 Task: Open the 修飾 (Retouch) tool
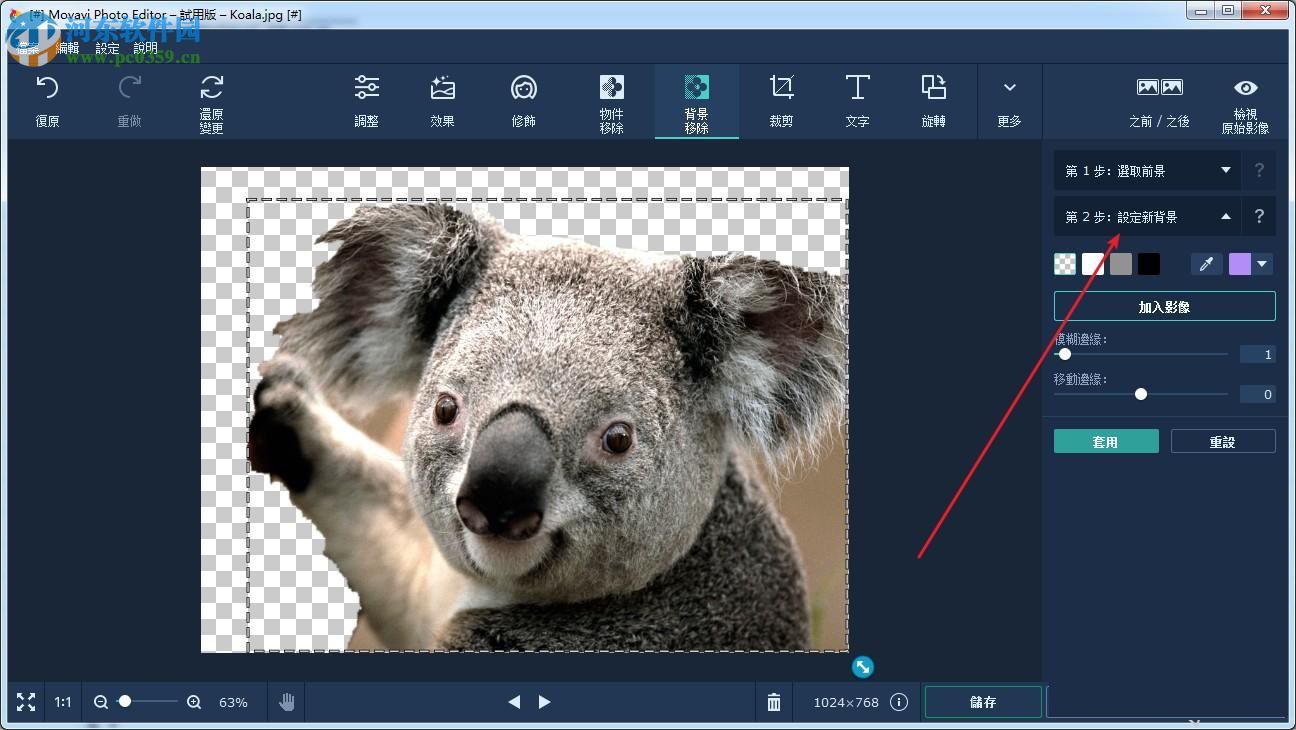tap(523, 100)
